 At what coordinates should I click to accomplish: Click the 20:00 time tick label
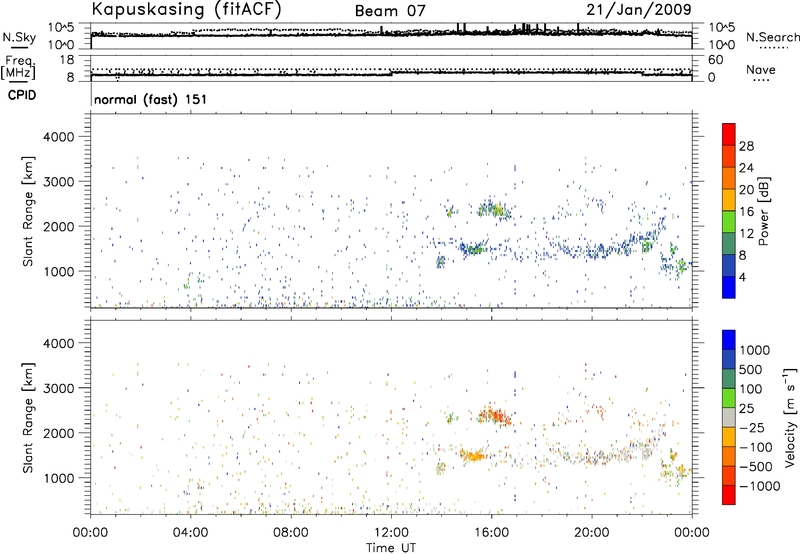pyautogui.click(x=591, y=532)
